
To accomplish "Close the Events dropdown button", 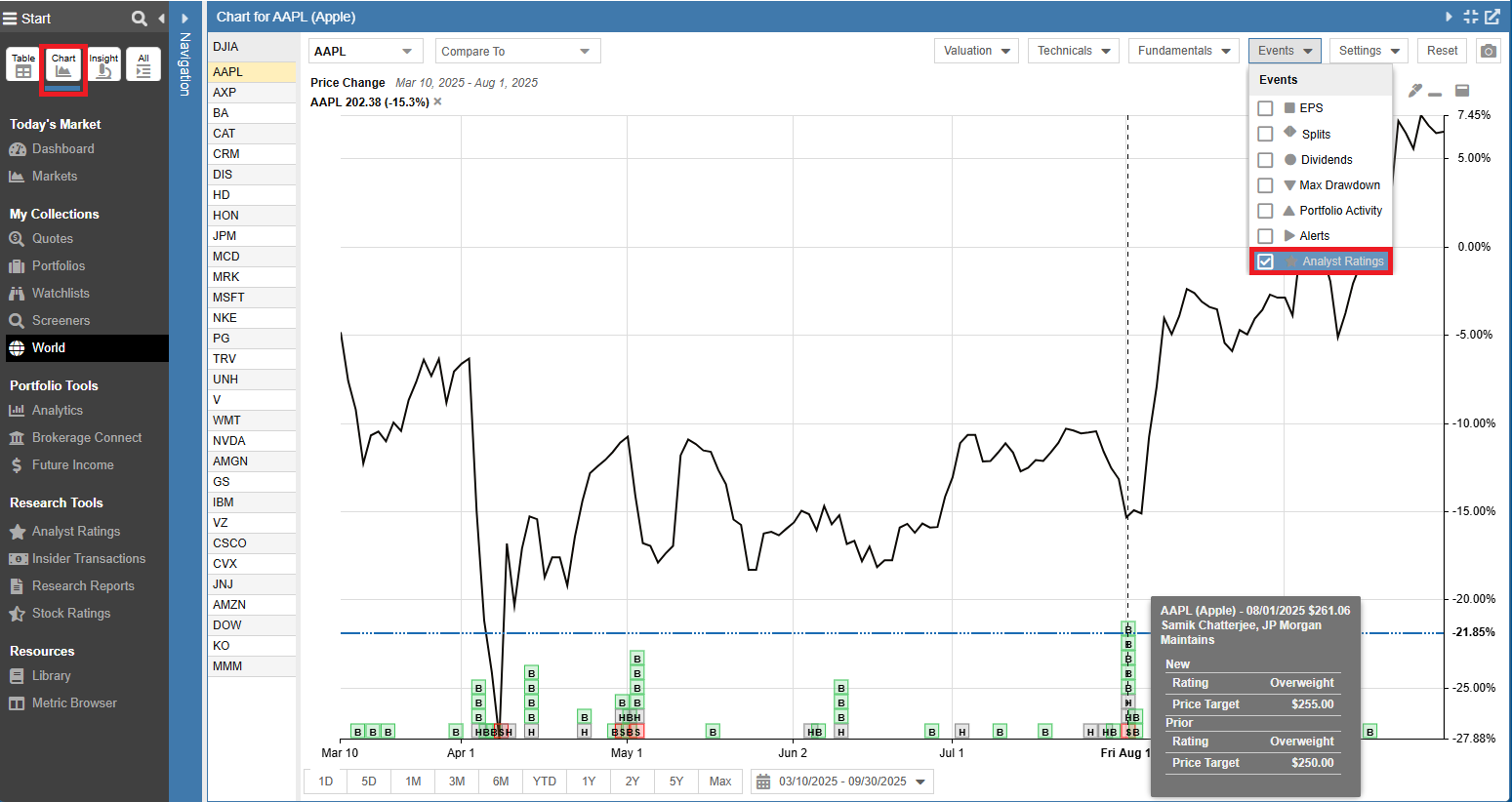I will (1285, 51).
